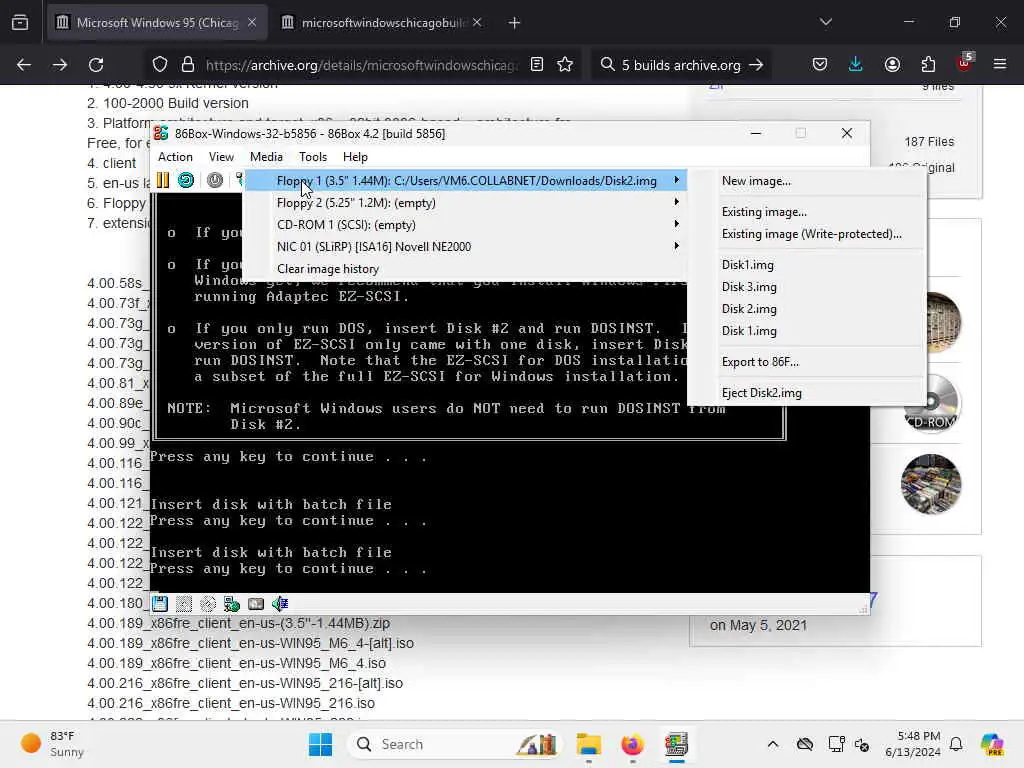This screenshot has width=1024, height=768.
Task: Click the sound speaker icon in status bar
Action: [x=280, y=603]
